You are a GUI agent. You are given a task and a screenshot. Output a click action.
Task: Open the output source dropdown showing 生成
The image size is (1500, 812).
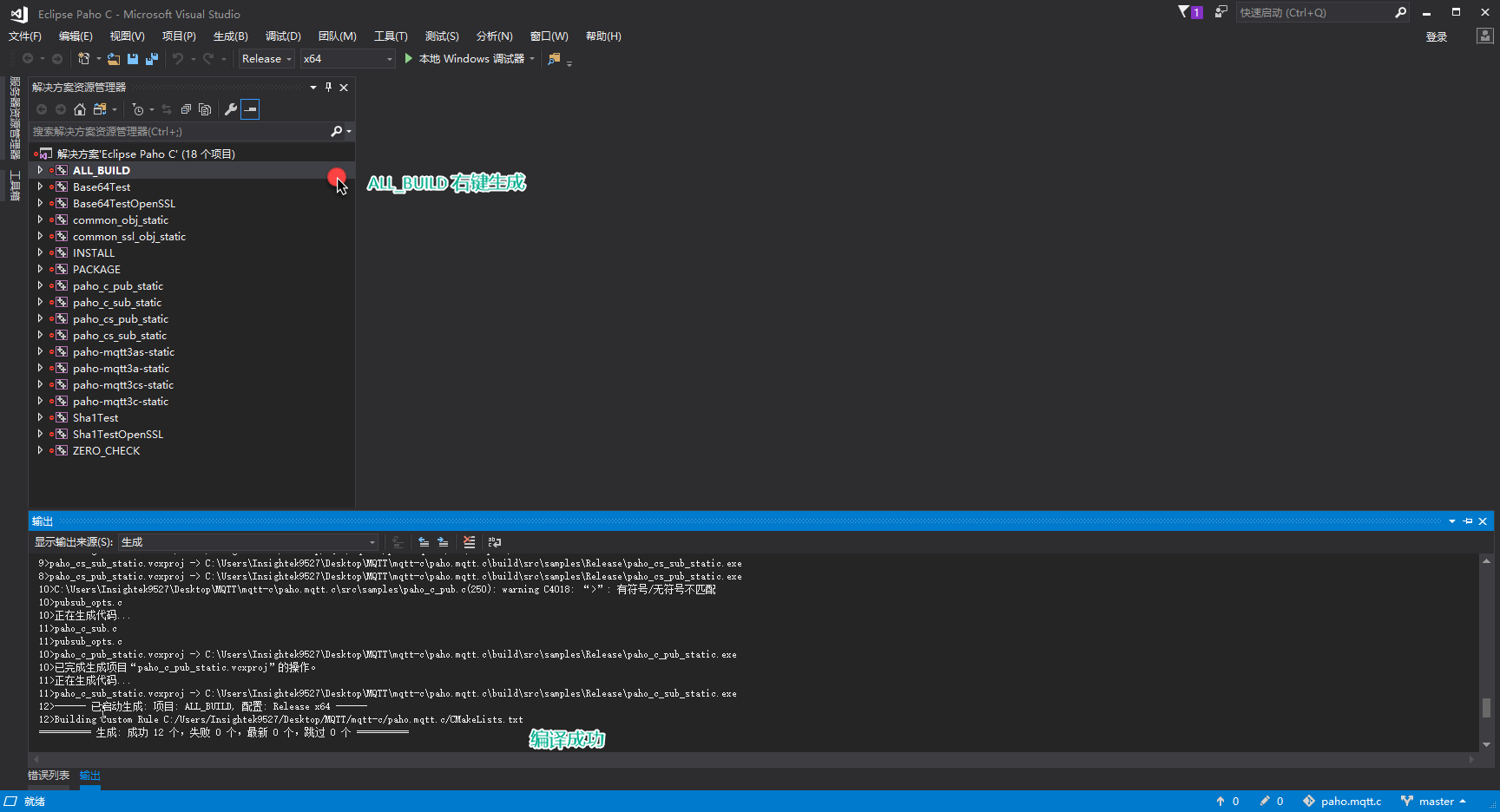(248, 542)
